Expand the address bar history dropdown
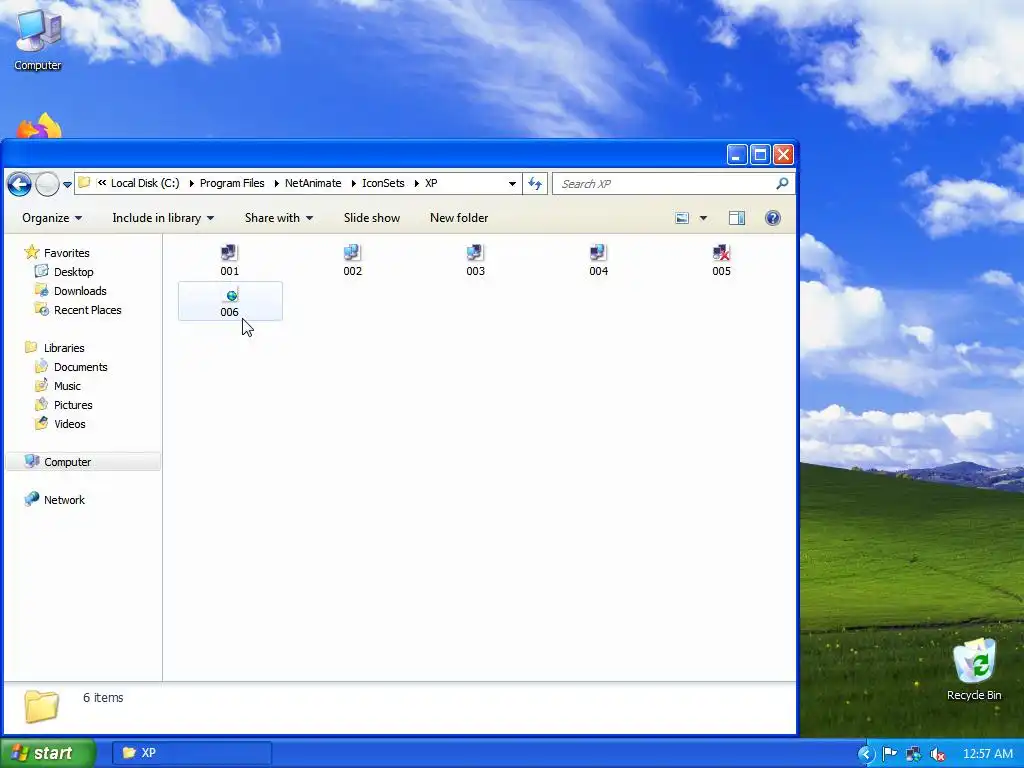The image size is (1024, 768). tap(512, 184)
